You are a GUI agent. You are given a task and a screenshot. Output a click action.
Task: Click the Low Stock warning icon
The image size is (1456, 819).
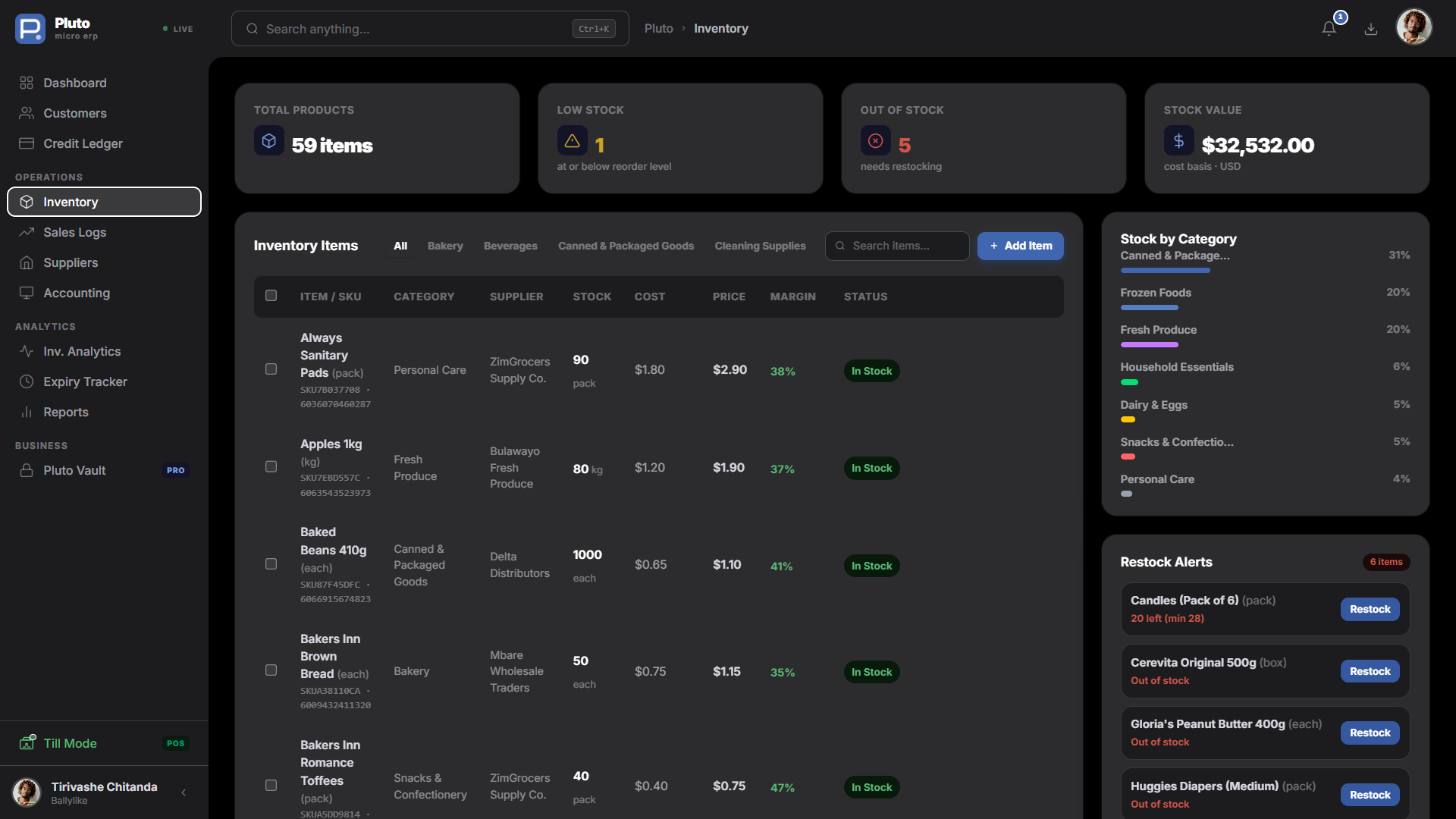coord(572,141)
